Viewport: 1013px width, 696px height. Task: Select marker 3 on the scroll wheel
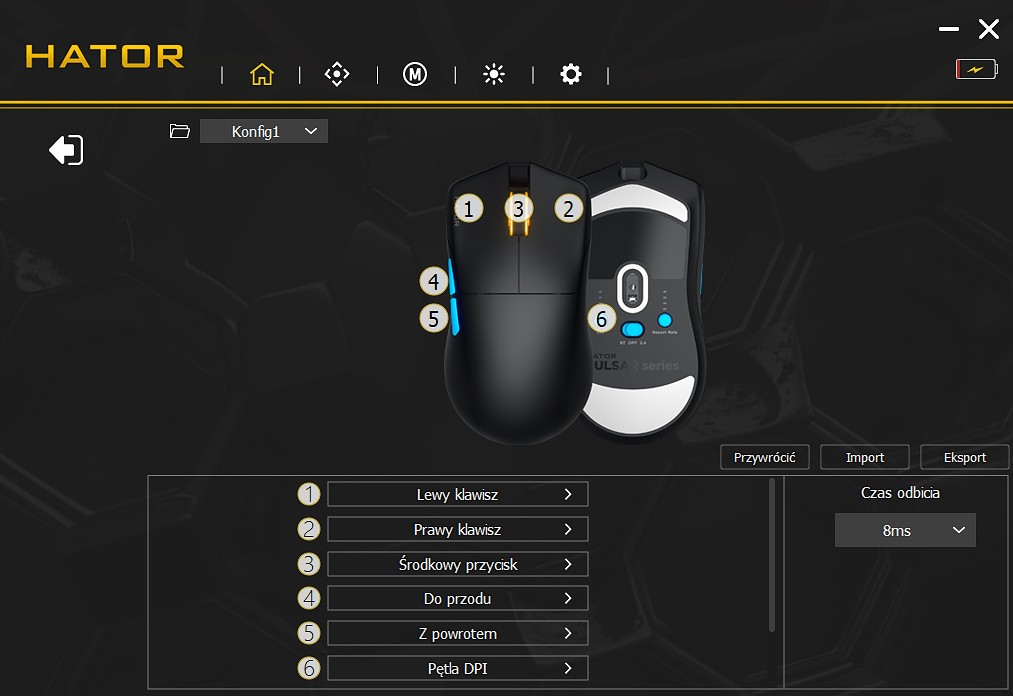coord(518,208)
